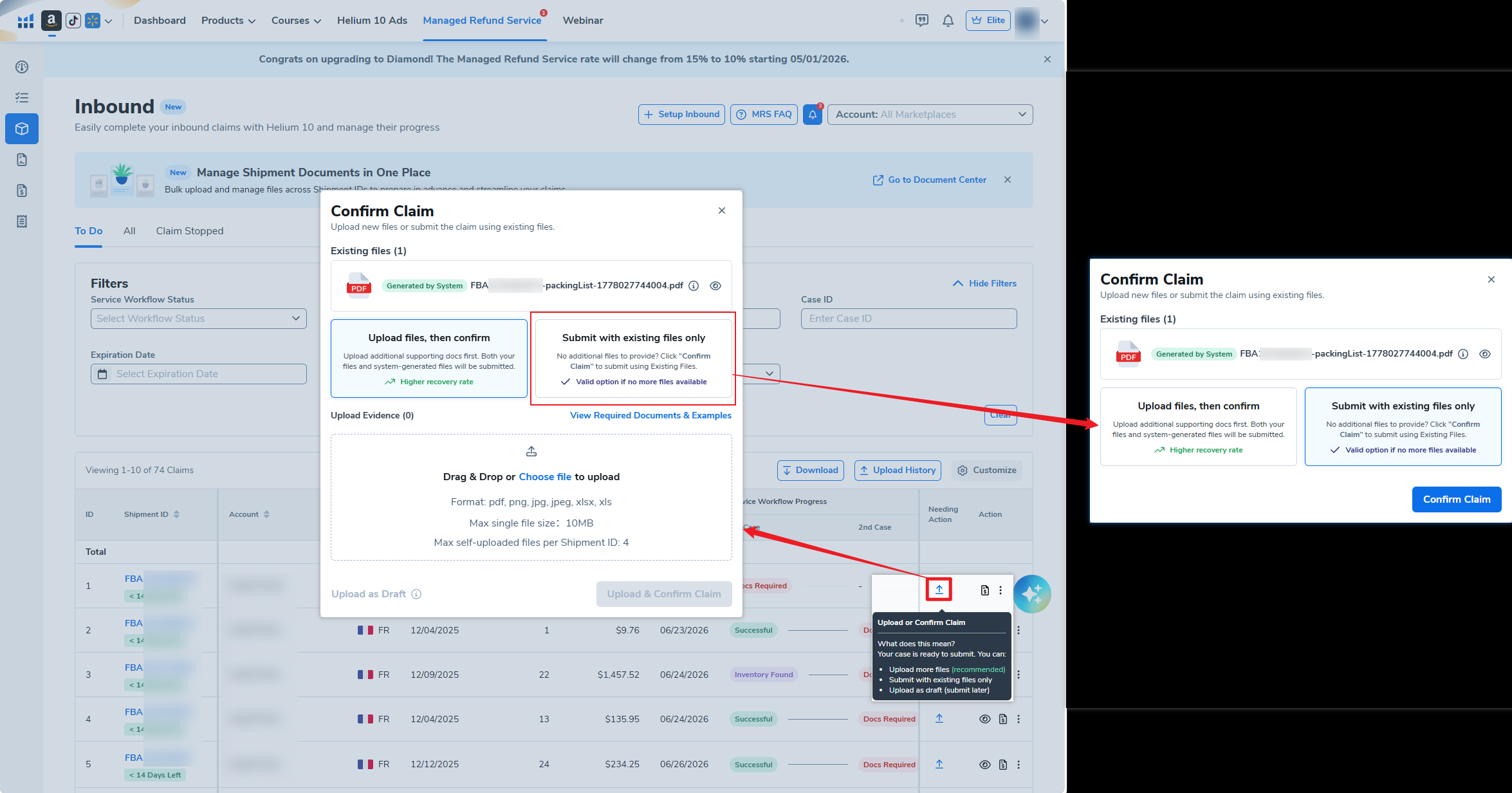Open the Webinar menu item
The height and width of the screenshot is (793, 1512).
tap(583, 21)
